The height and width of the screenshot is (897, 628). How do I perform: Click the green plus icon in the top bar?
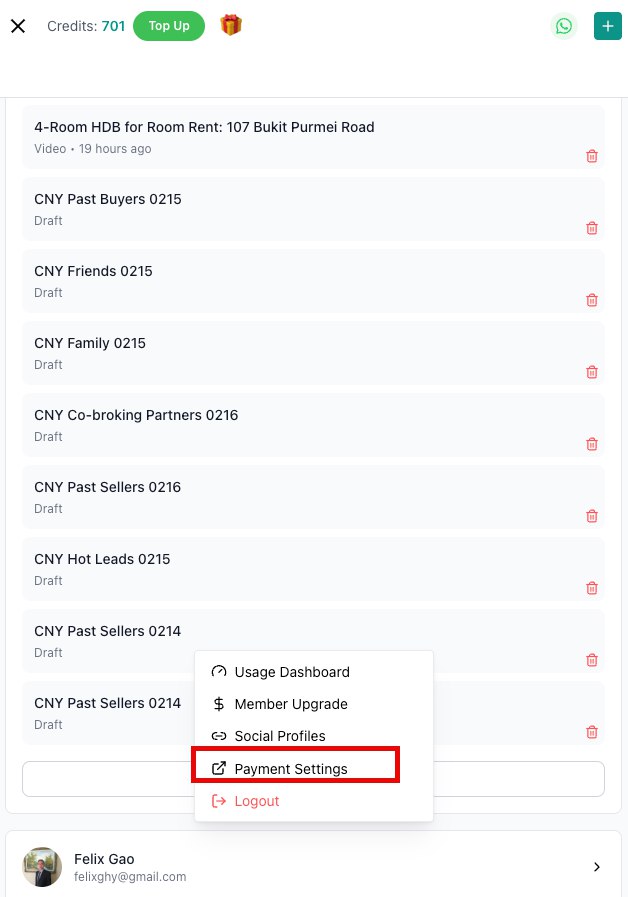[607, 26]
